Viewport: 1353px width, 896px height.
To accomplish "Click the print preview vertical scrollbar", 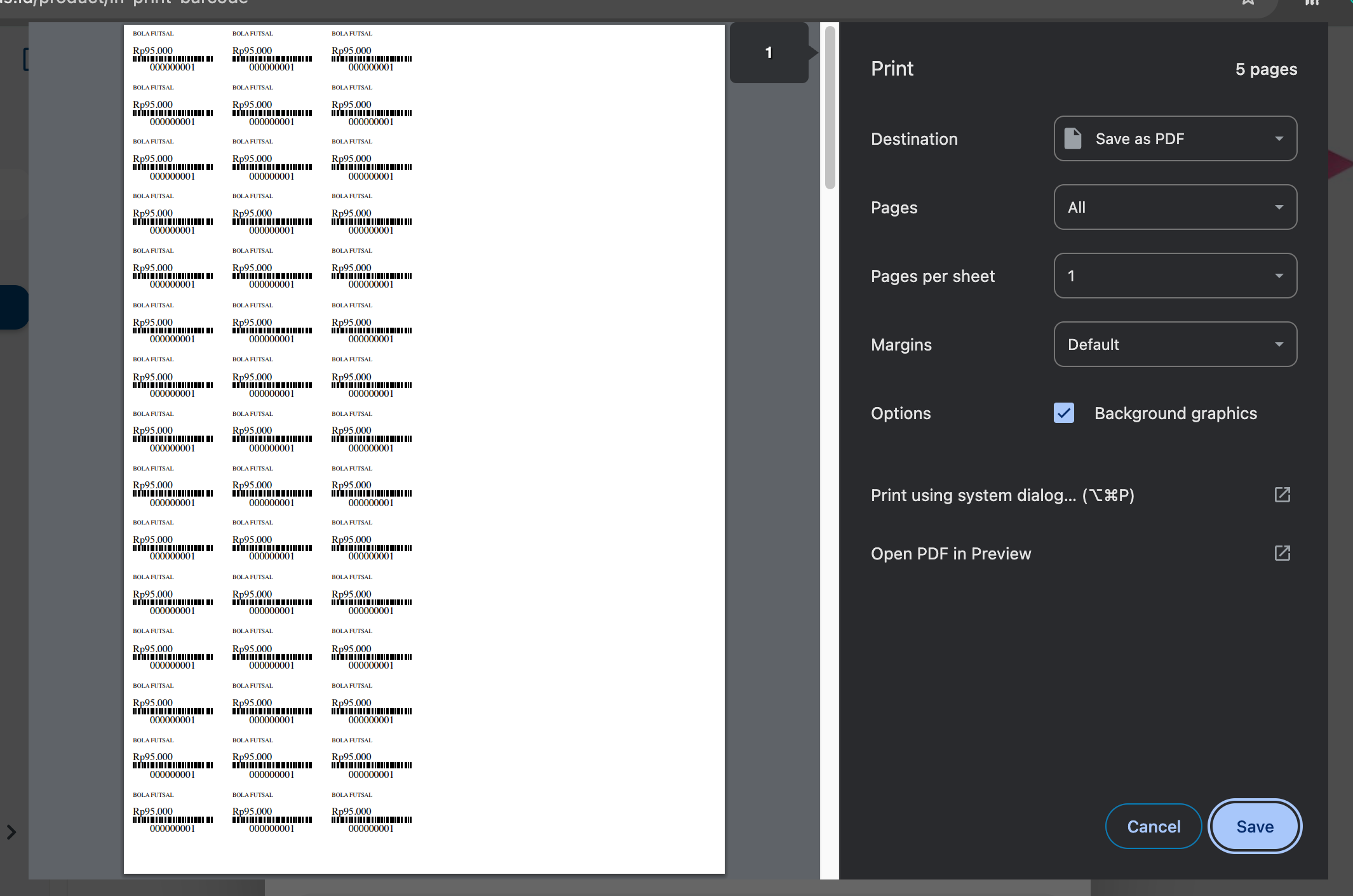I will 830,107.
